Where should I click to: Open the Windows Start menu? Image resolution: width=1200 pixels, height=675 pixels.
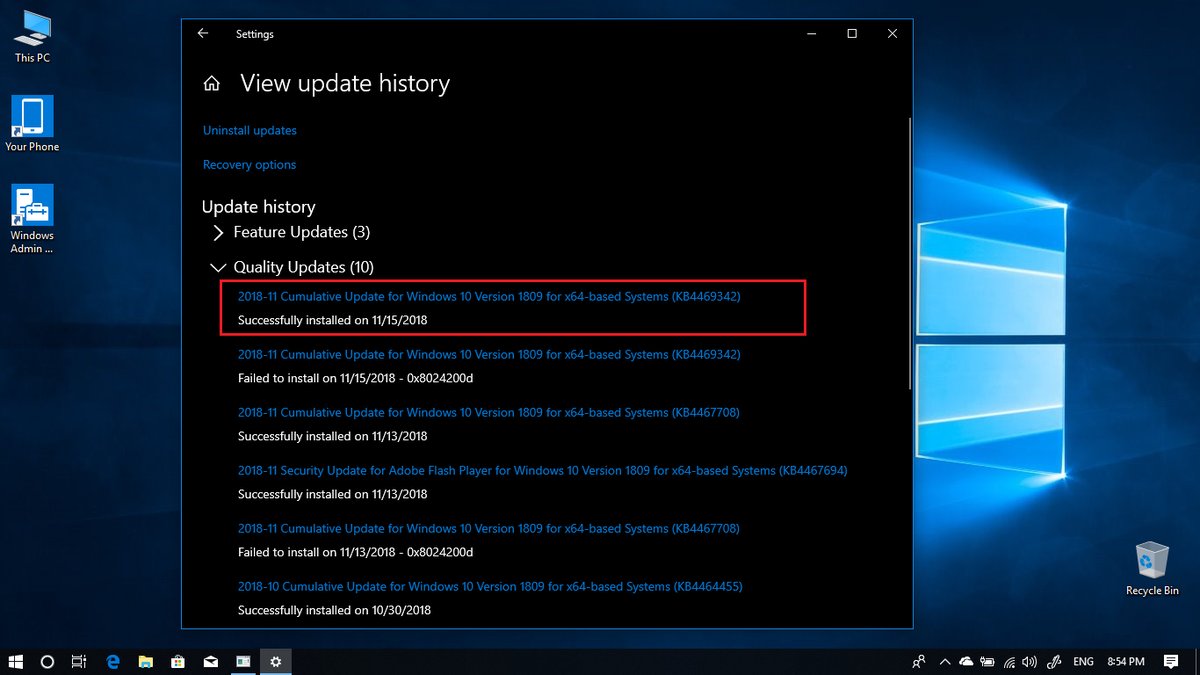coord(16,661)
